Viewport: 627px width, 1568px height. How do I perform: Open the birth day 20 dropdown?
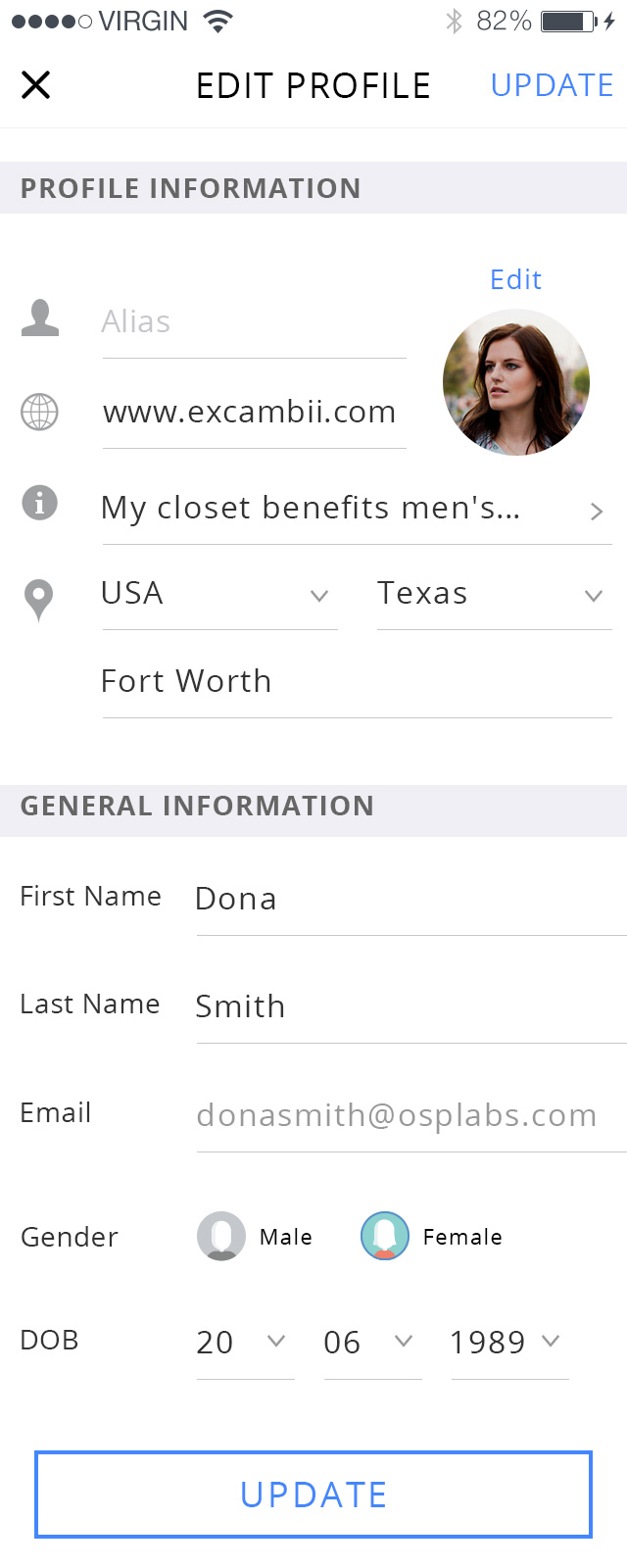point(244,1342)
